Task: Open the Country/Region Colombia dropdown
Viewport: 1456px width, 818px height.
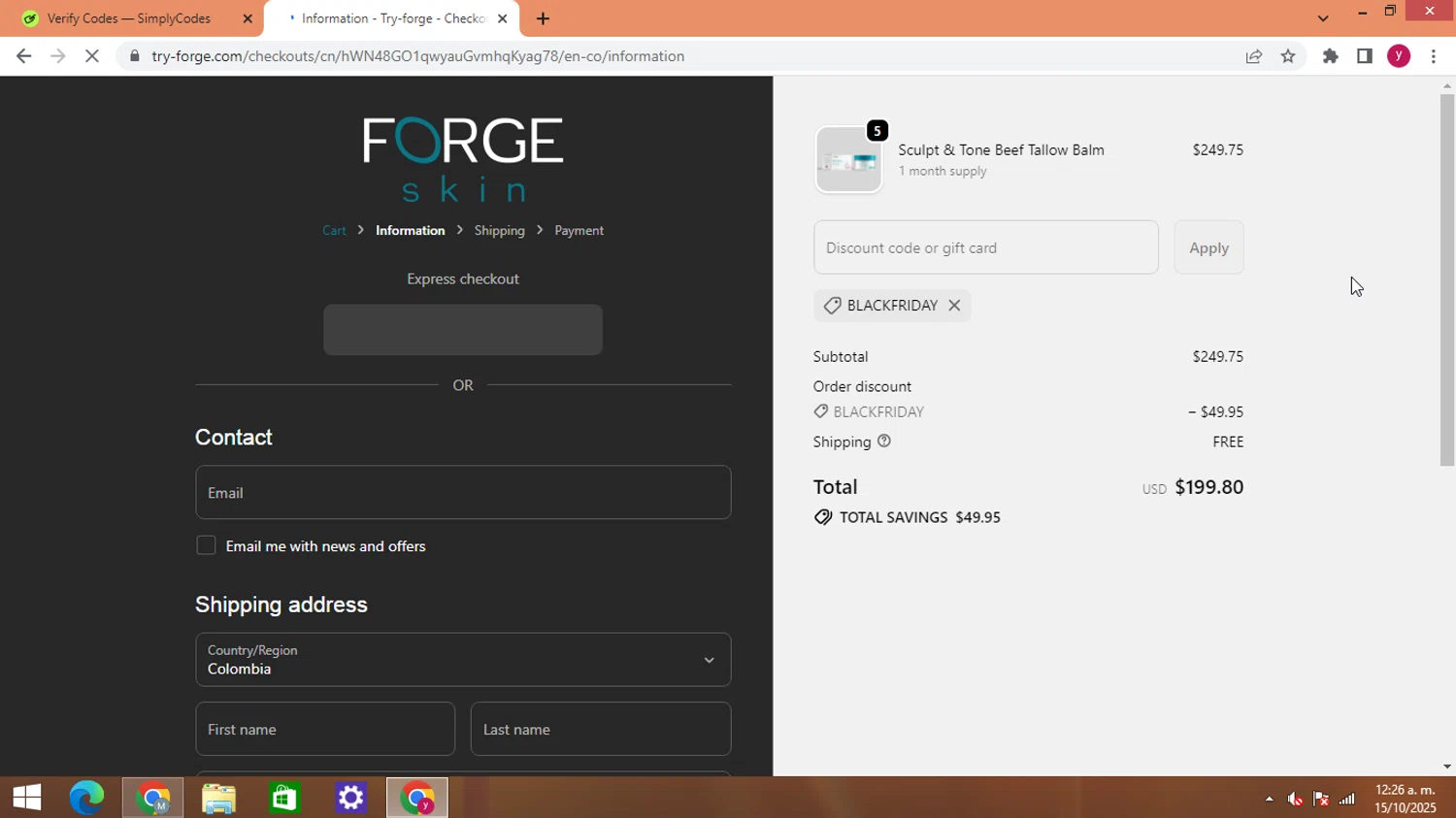Action: coord(463,660)
